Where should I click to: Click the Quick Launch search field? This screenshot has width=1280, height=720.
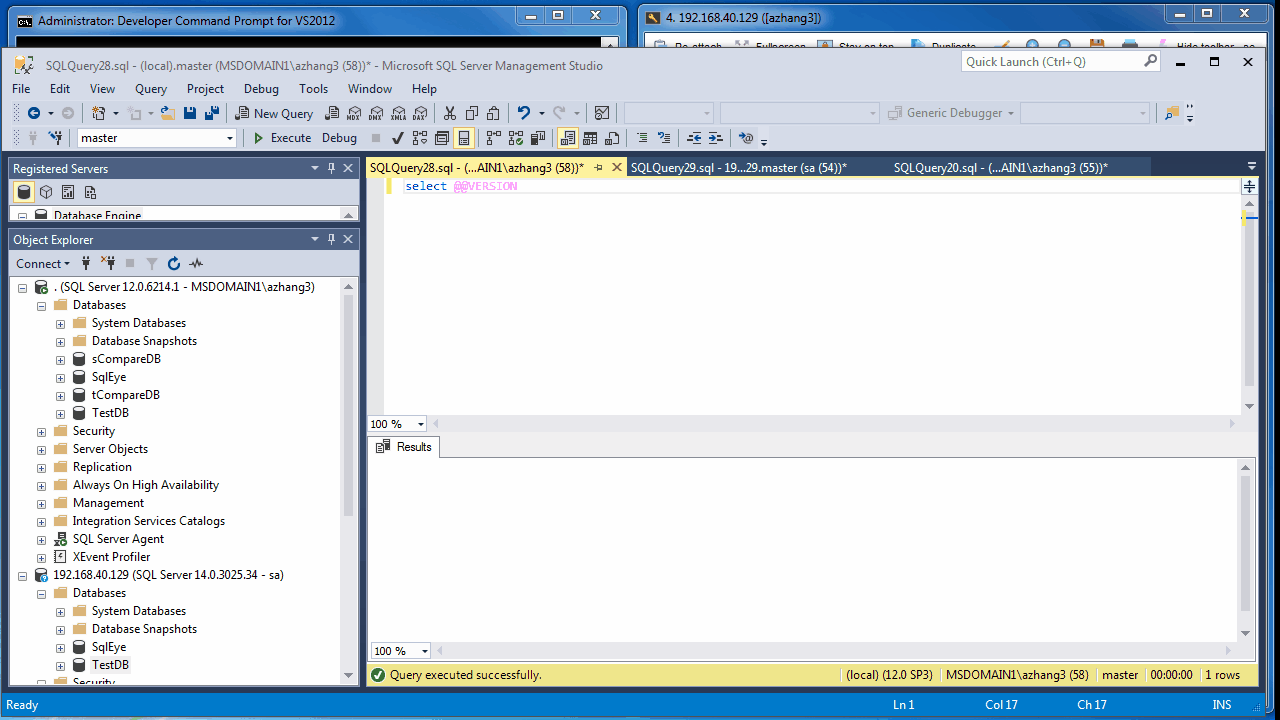[x=1060, y=61]
